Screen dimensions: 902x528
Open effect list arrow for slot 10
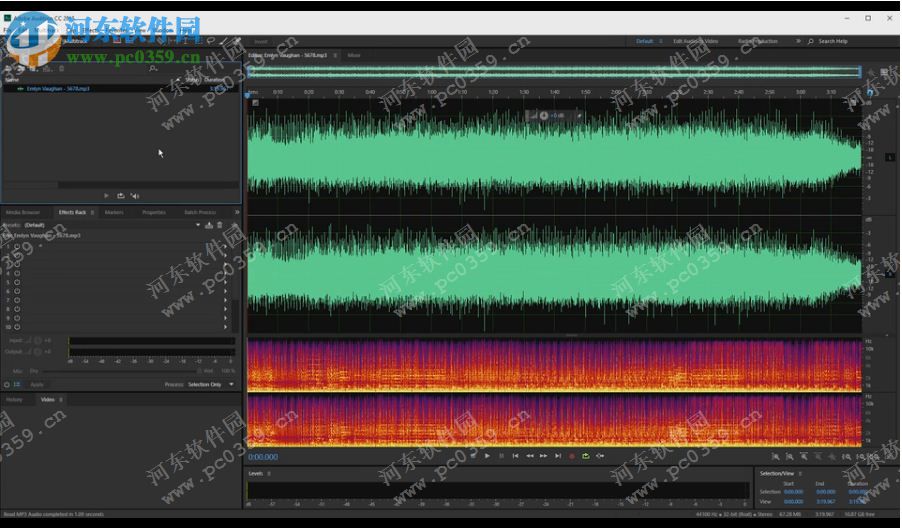click(225, 327)
